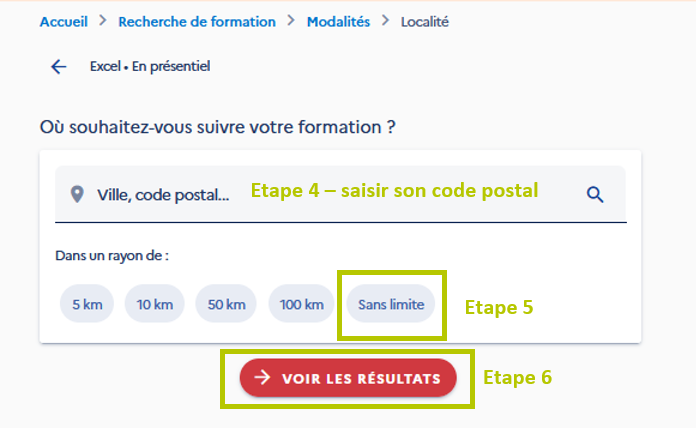This screenshot has width=696, height=430.
Task: Open the Recherche de formation breadcrumb
Action: (x=197, y=21)
